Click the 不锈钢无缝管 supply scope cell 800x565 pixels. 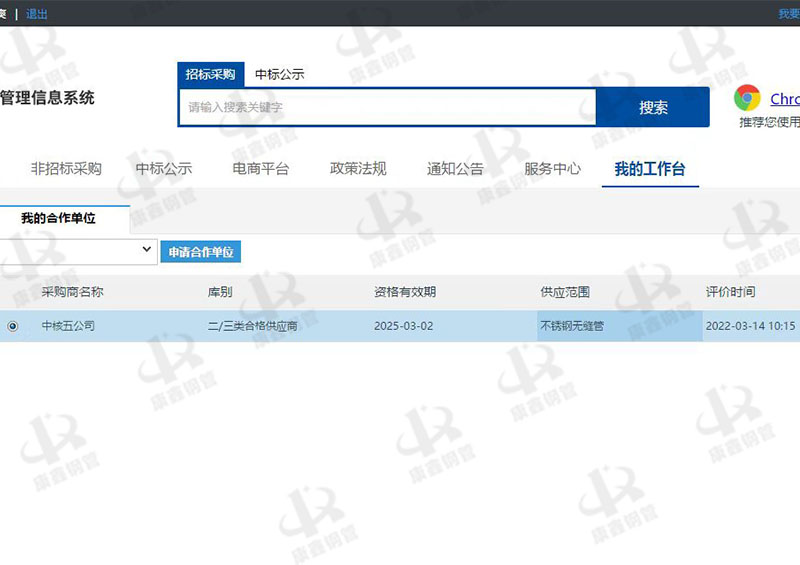(572, 326)
